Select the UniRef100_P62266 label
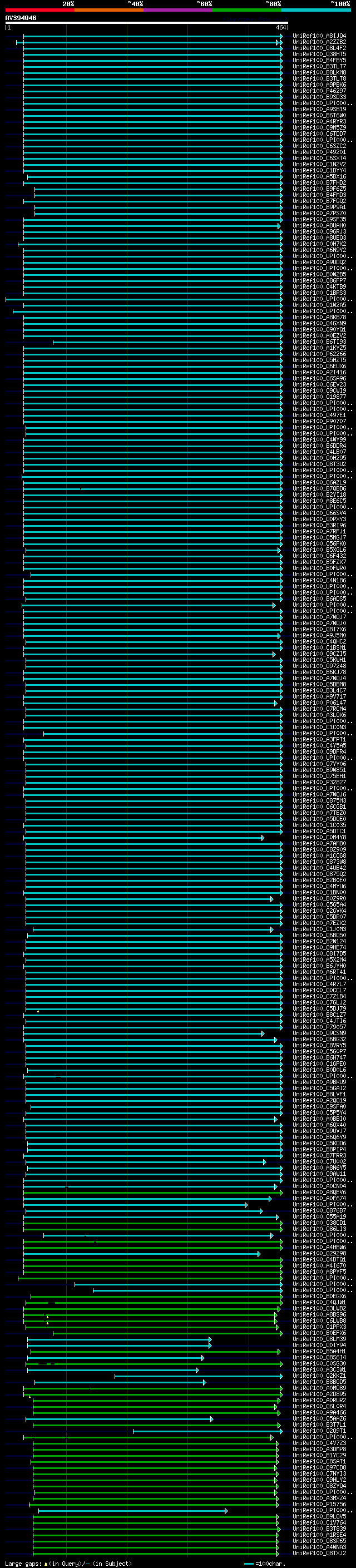 point(319,354)
